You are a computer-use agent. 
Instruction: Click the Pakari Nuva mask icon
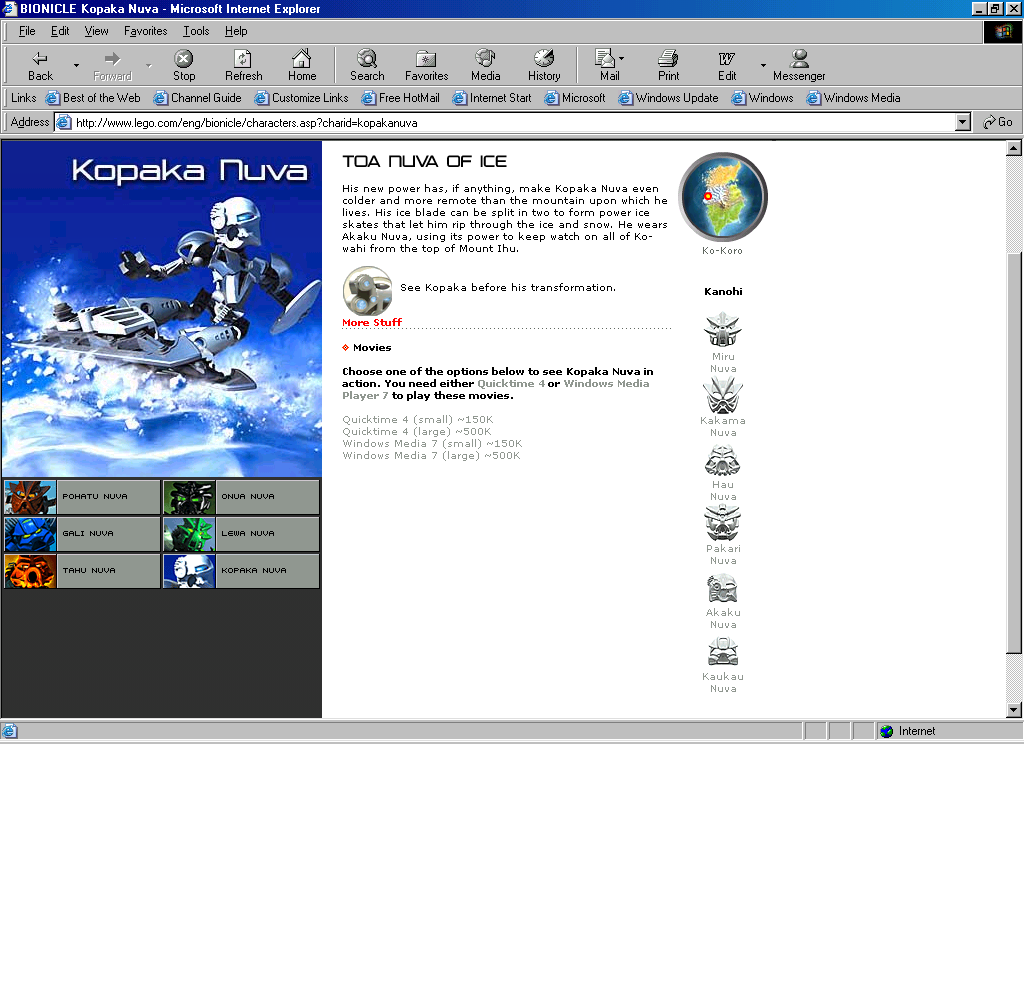pos(722,523)
